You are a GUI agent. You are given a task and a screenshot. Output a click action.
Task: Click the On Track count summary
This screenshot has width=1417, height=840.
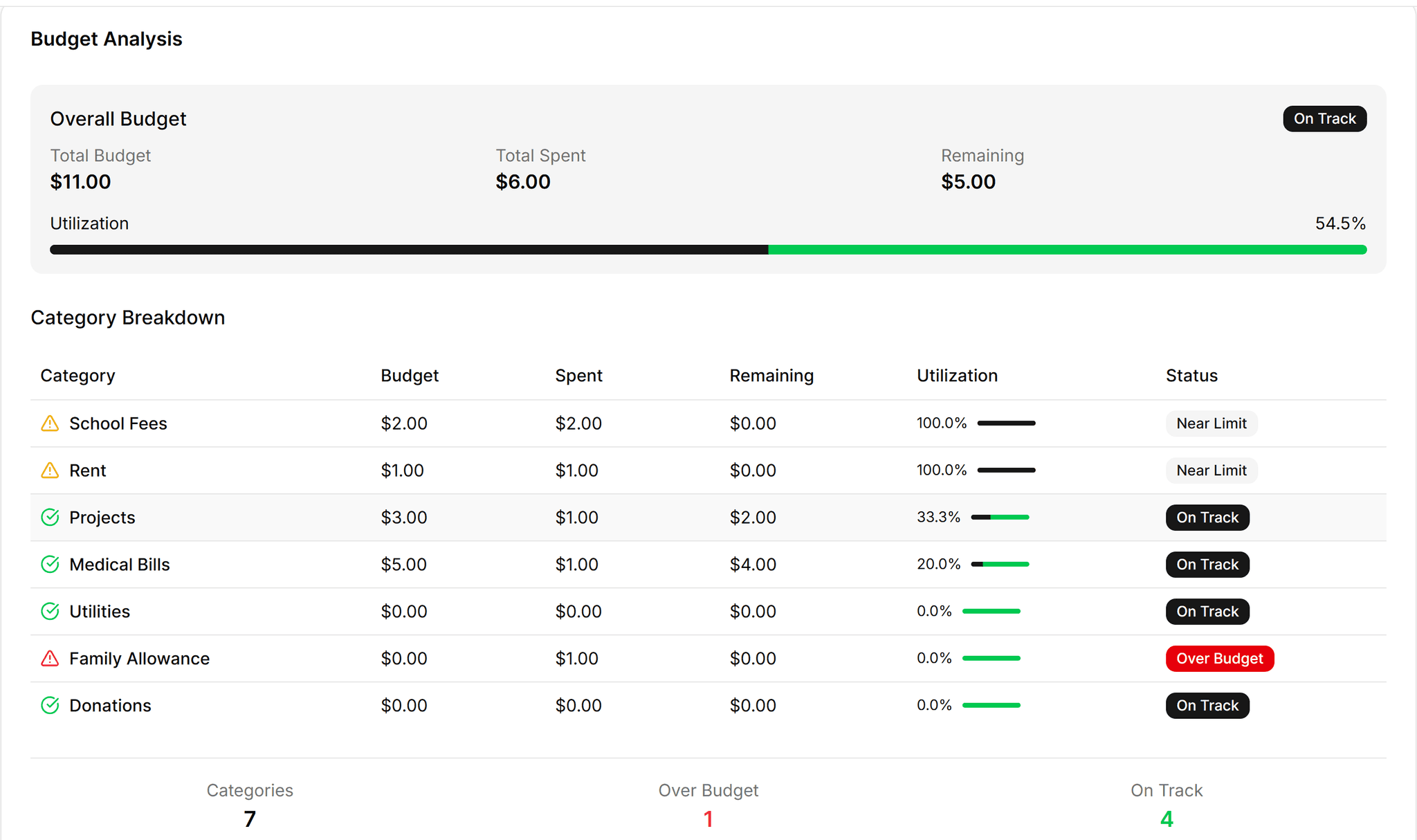click(x=1167, y=819)
